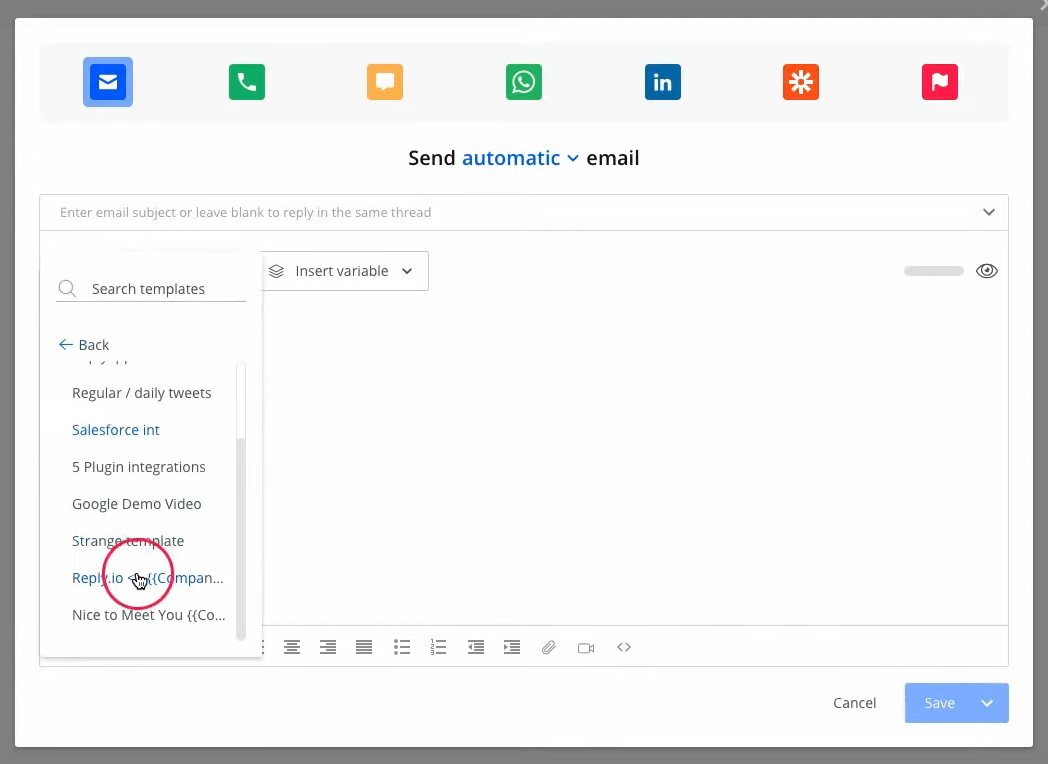Expand the email subject dropdown chevron

tap(989, 213)
